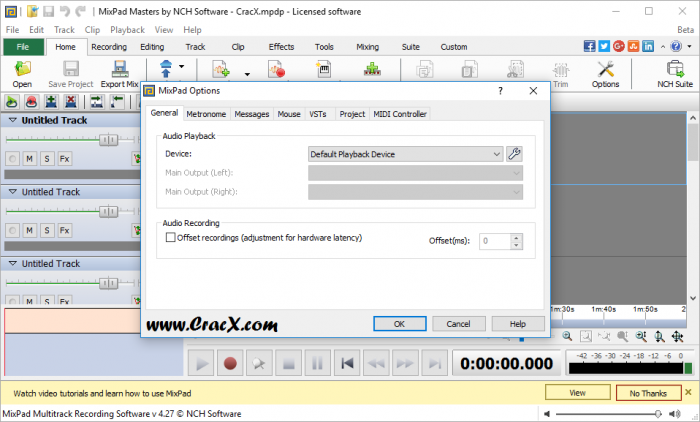Click the vertical scrollbar down arrow

(693, 298)
